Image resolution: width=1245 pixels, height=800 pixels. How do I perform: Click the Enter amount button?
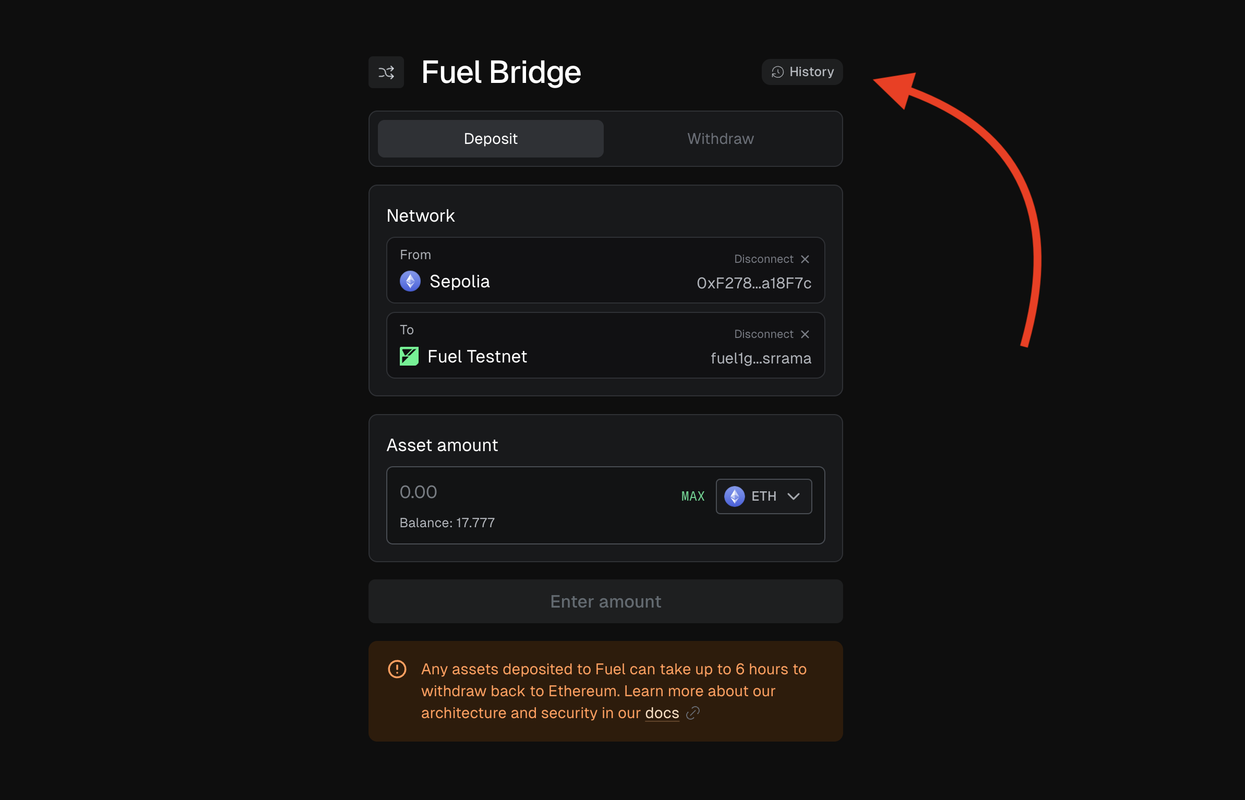606,602
